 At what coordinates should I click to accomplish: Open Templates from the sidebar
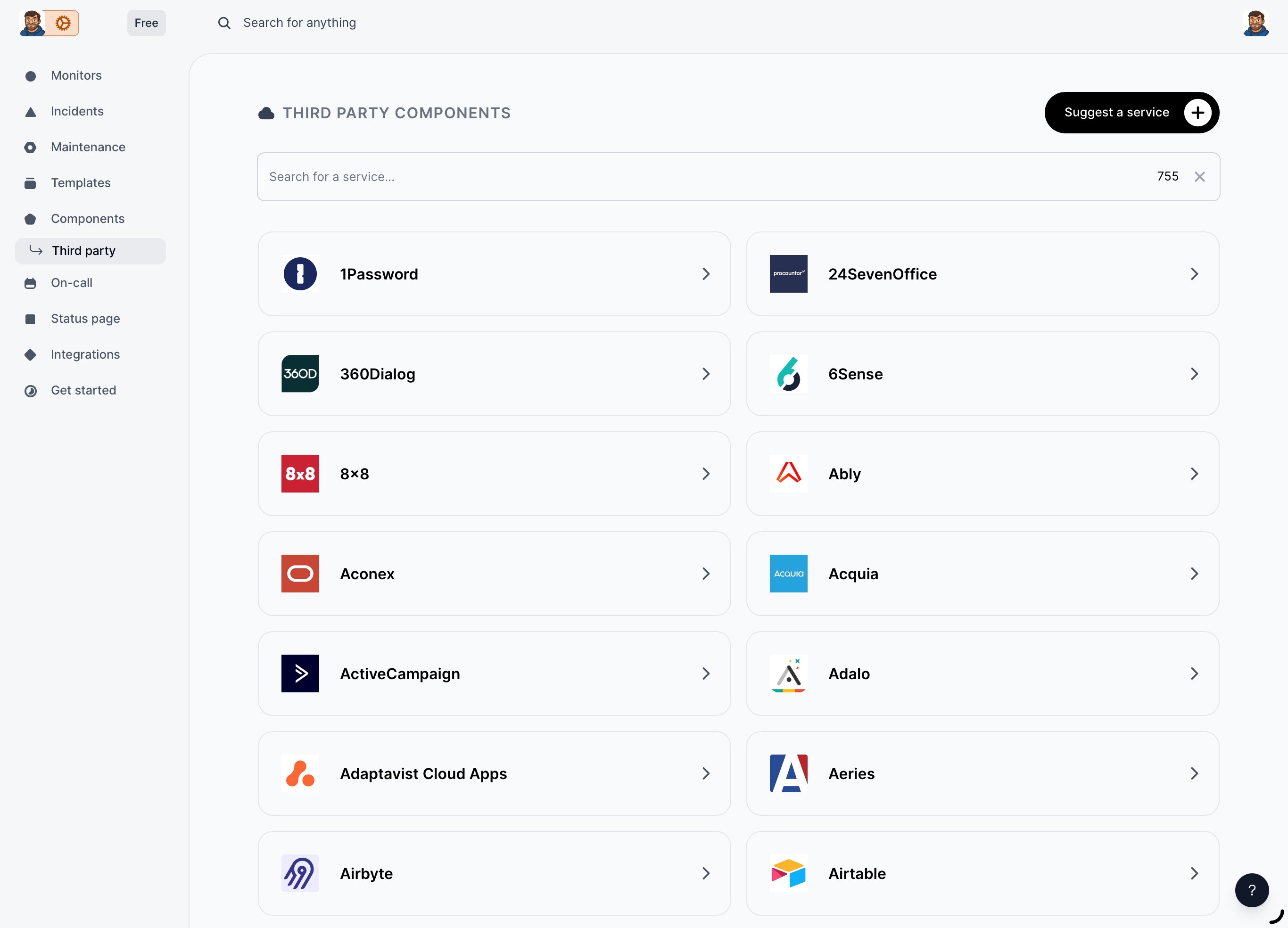pyautogui.click(x=91, y=183)
